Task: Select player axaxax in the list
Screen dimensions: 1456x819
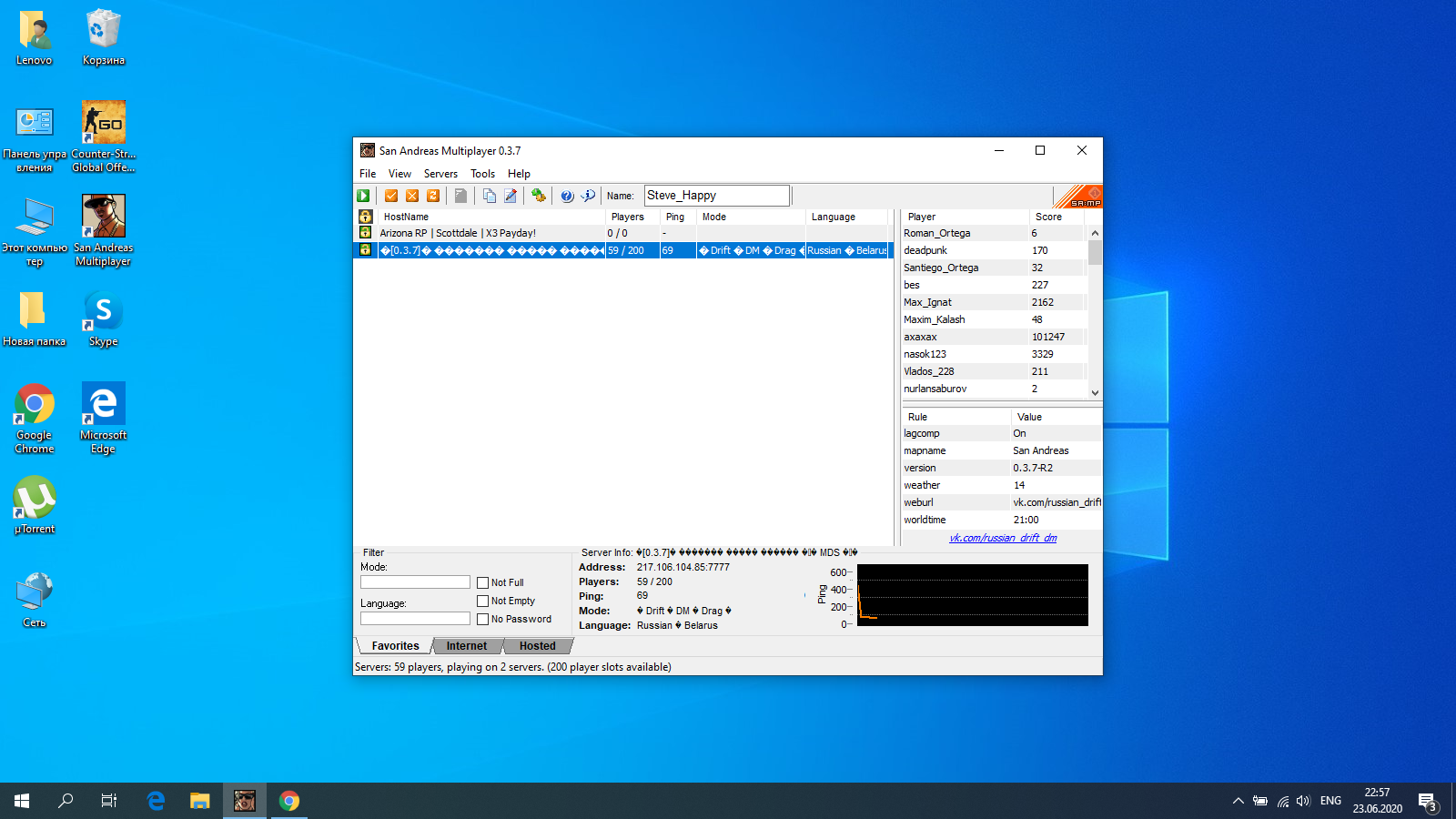Action: [x=995, y=337]
